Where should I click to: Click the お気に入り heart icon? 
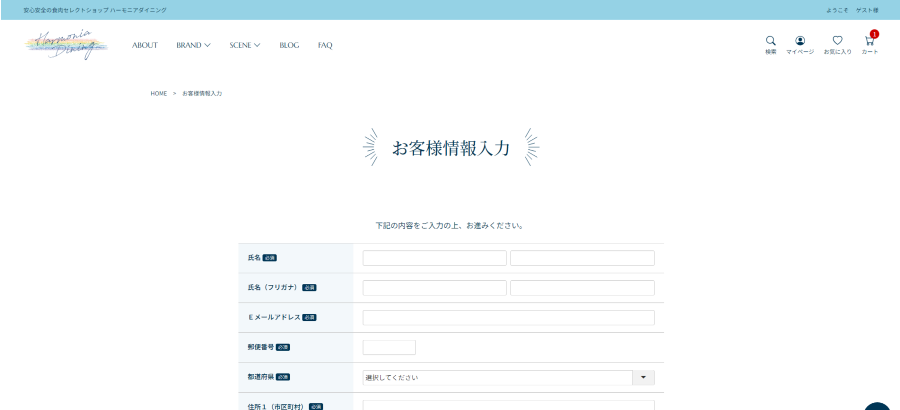(x=837, y=42)
